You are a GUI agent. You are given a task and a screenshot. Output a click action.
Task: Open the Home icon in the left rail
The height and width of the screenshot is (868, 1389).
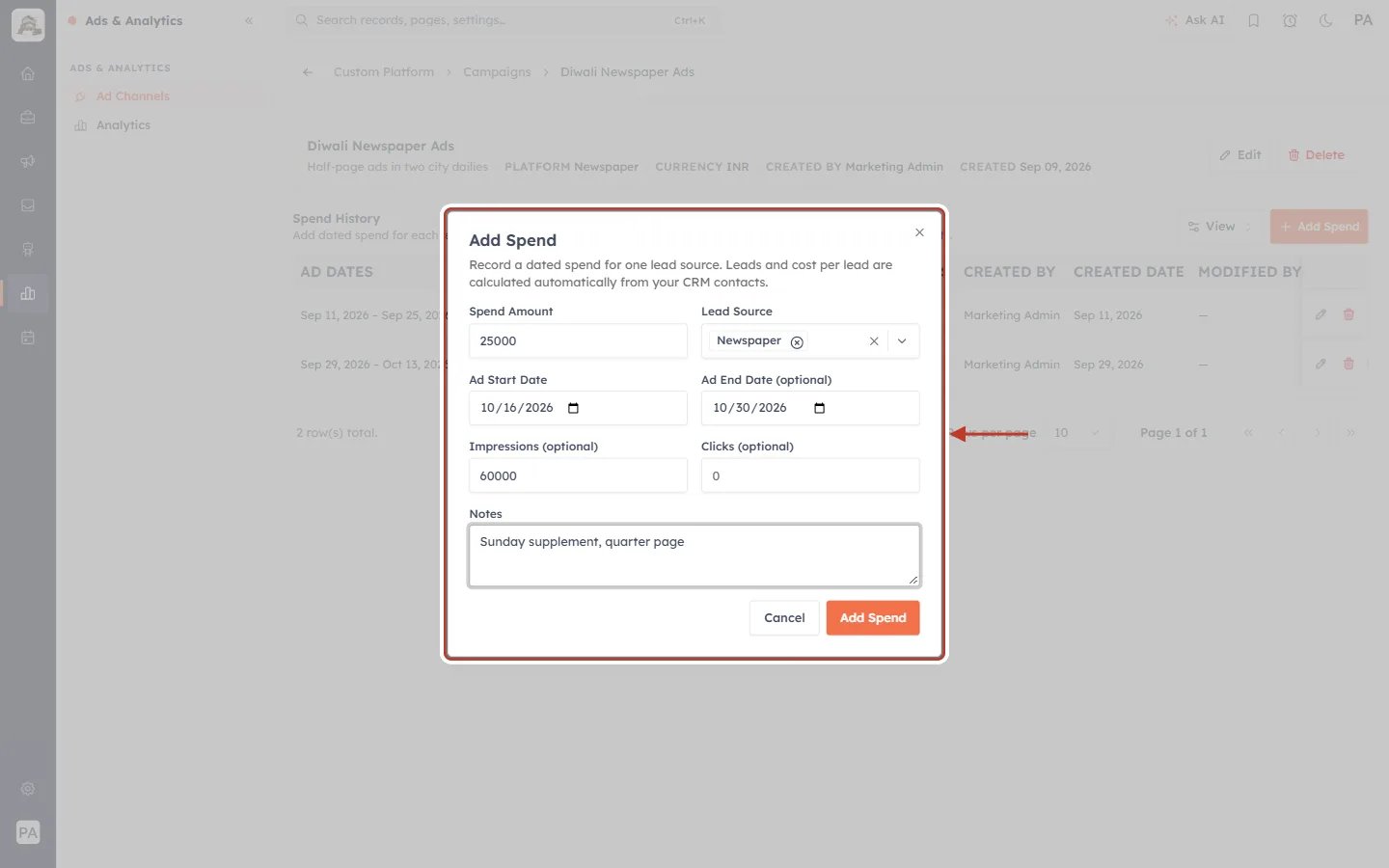point(28,73)
